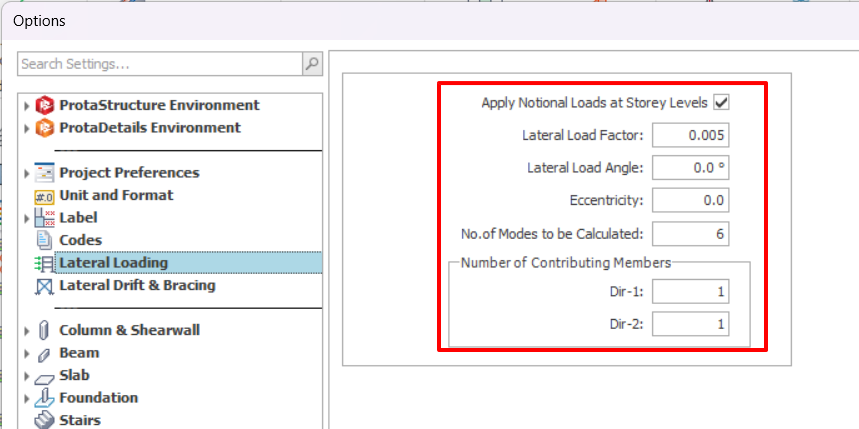859x429 pixels.
Task: Click the ProtaStructure Environment icon
Action: tap(44, 105)
